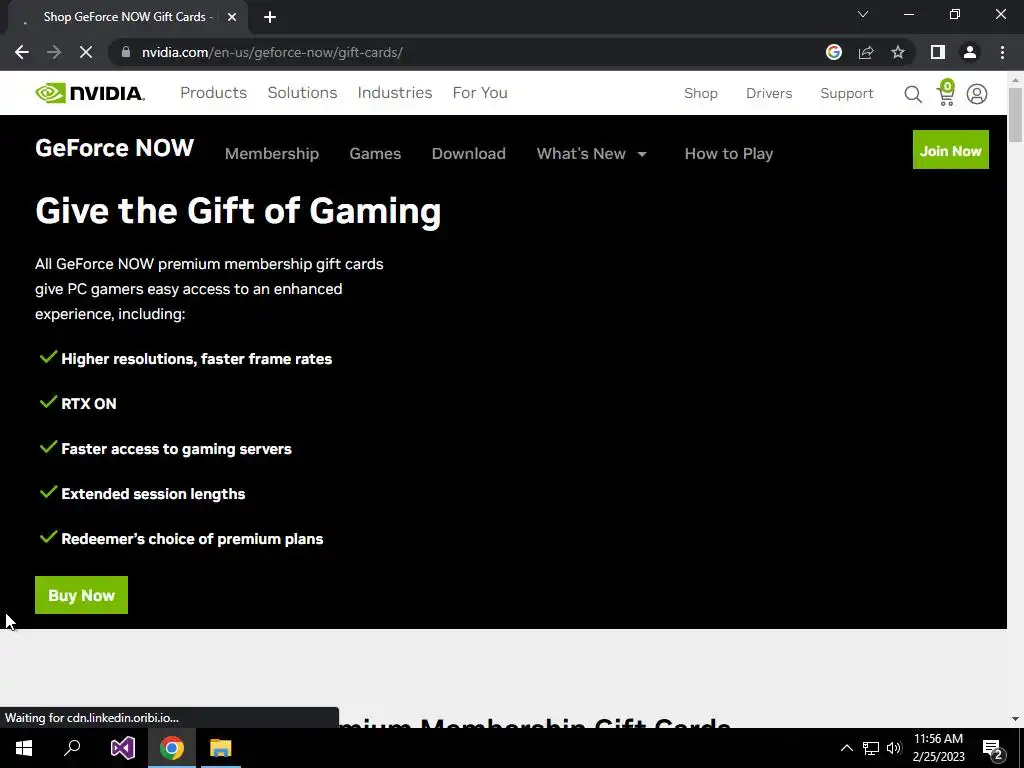Open File Explorer from taskbar

click(x=221, y=748)
